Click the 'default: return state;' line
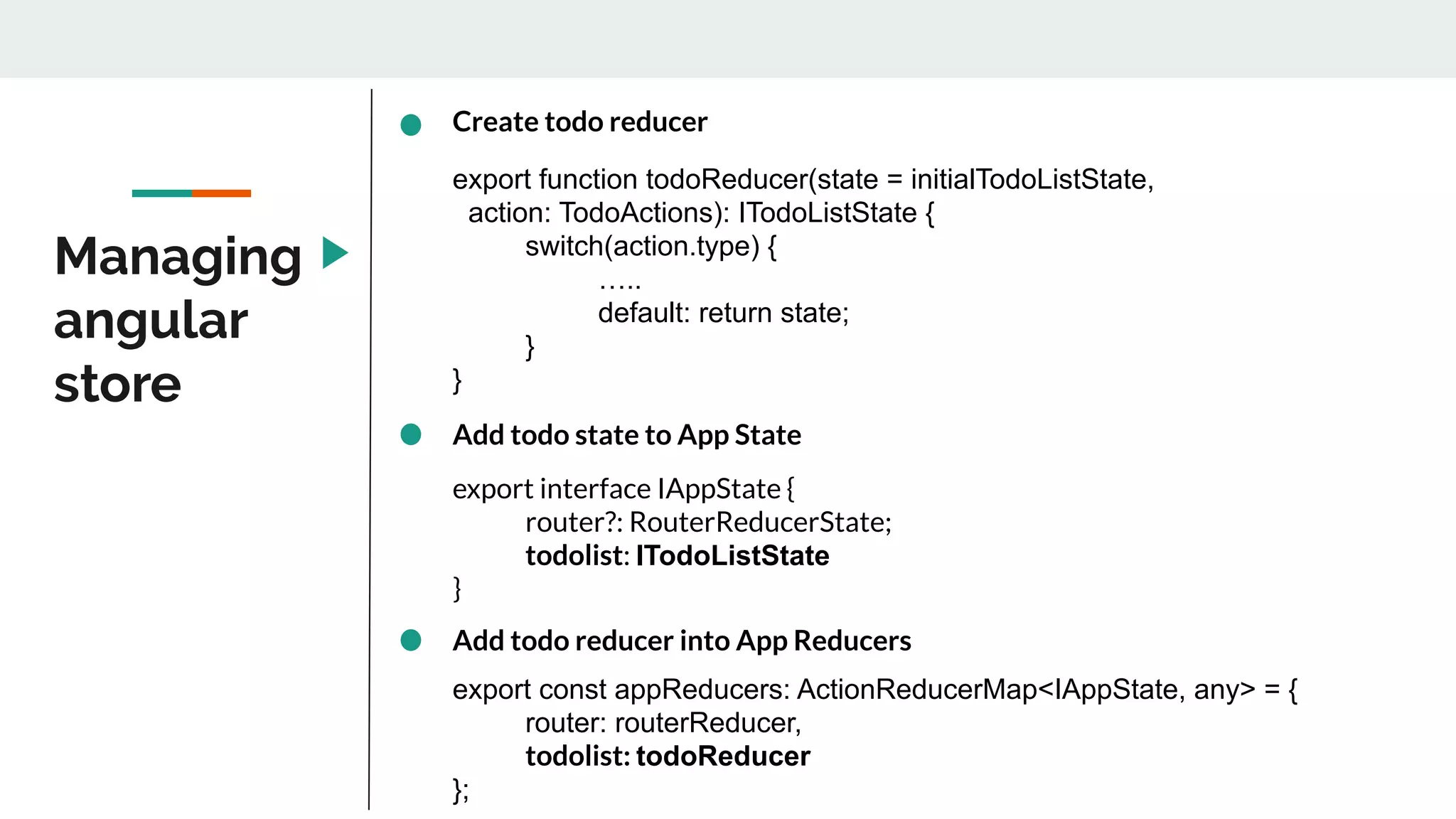The image size is (1456, 819). [723, 313]
